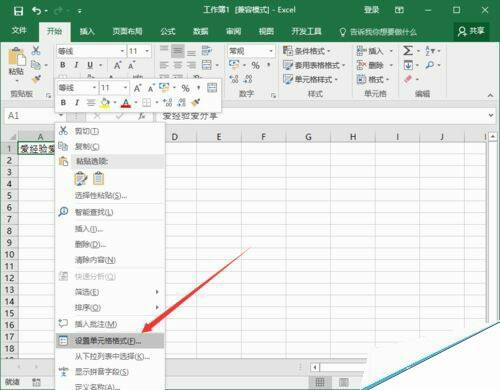This screenshot has height=390, width=500.
Task: Expand the number format 常规 dropdown
Action: pyautogui.click(x=271, y=51)
